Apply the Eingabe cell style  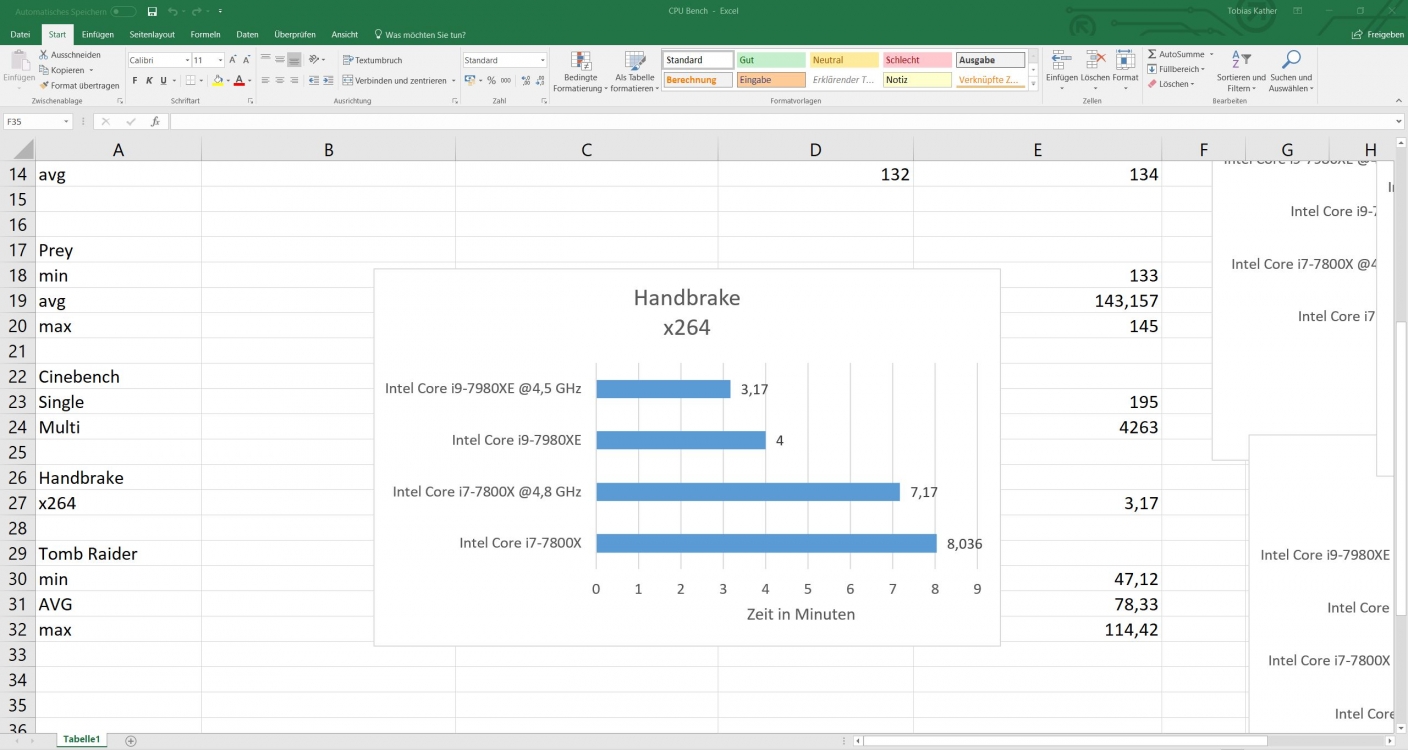pos(771,80)
